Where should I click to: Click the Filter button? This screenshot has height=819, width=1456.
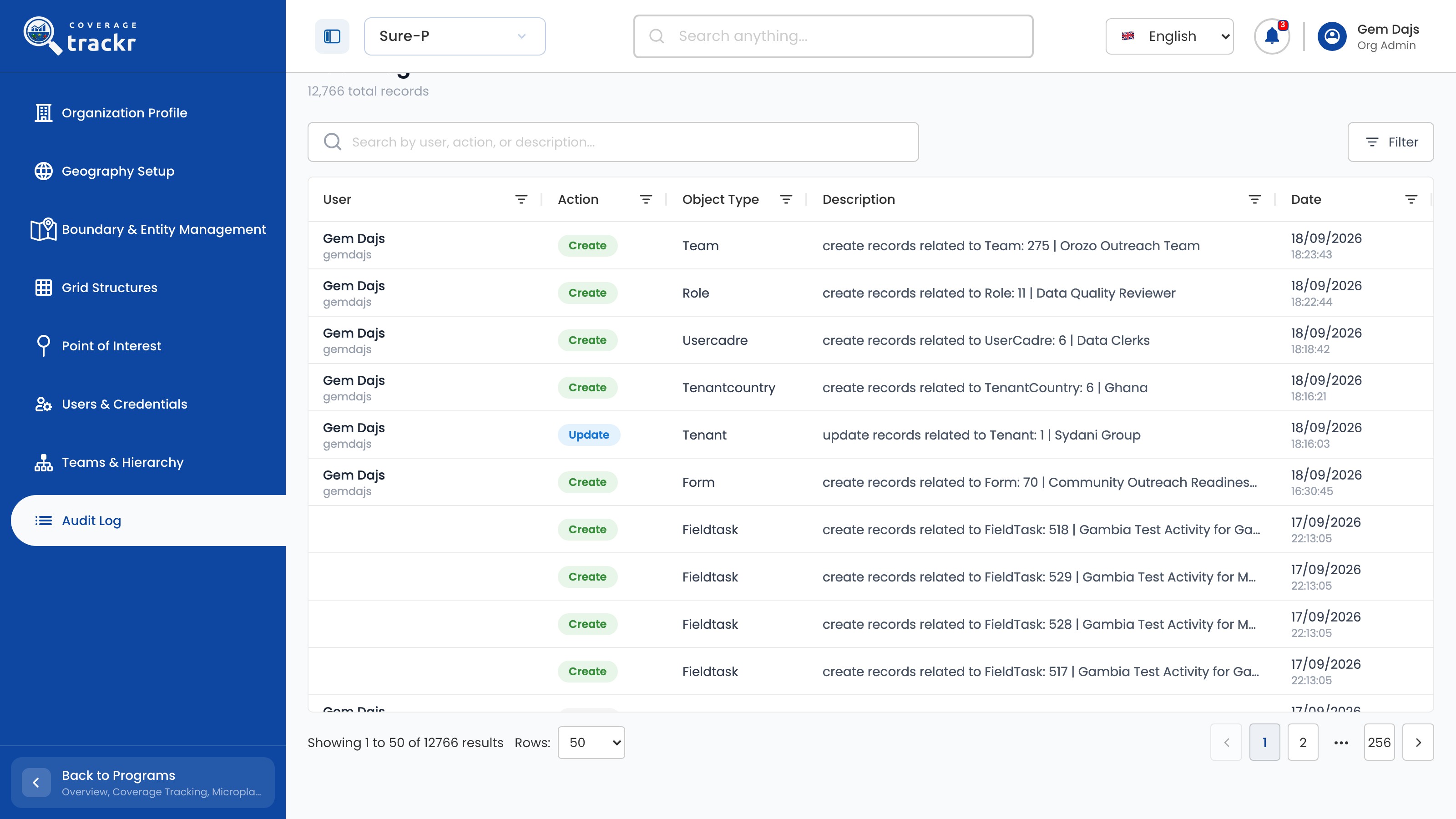tap(1390, 142)
